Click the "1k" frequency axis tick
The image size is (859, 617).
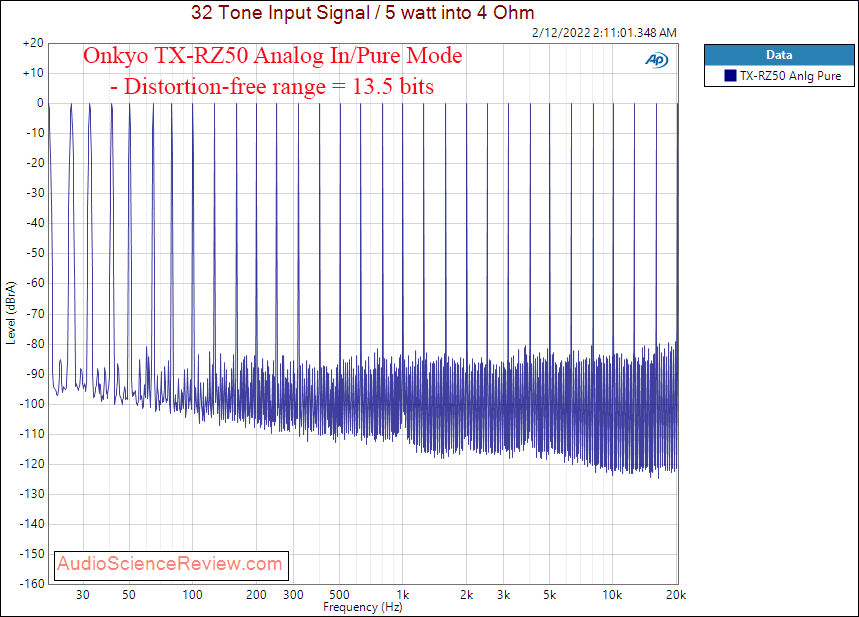(x=403, y=595)
